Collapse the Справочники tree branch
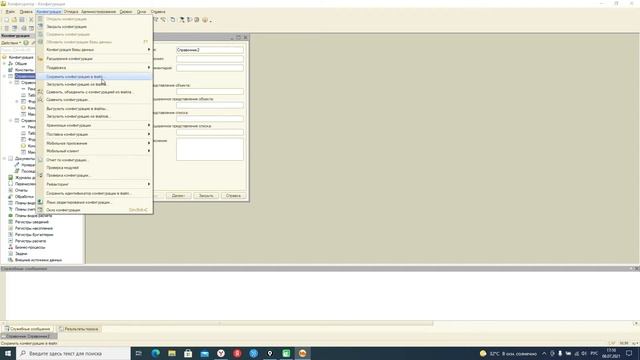The width and height of the screenshot is (640, 360). (4, 76)
